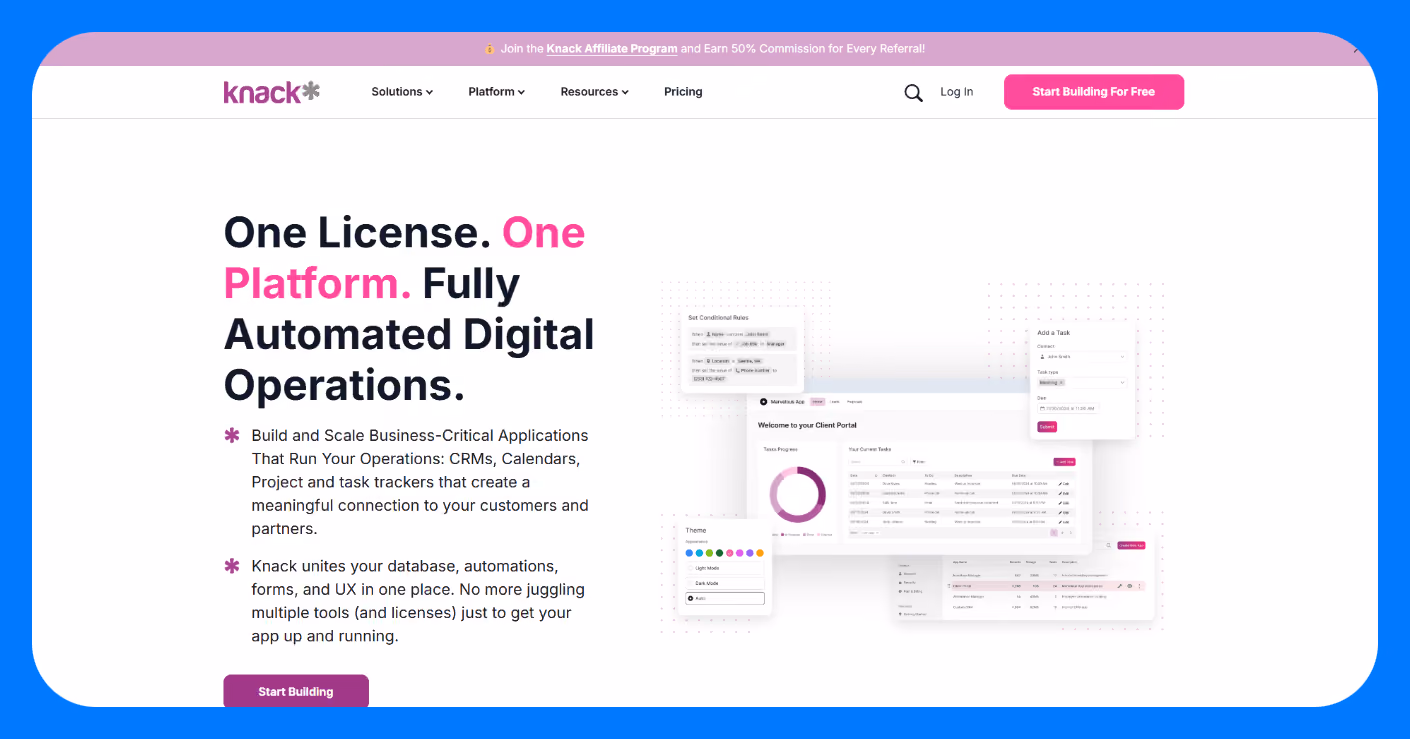This screenshot has height=739, width=1410.
Task: Click the Start Building For Free button
Action: pos(1094,92)
